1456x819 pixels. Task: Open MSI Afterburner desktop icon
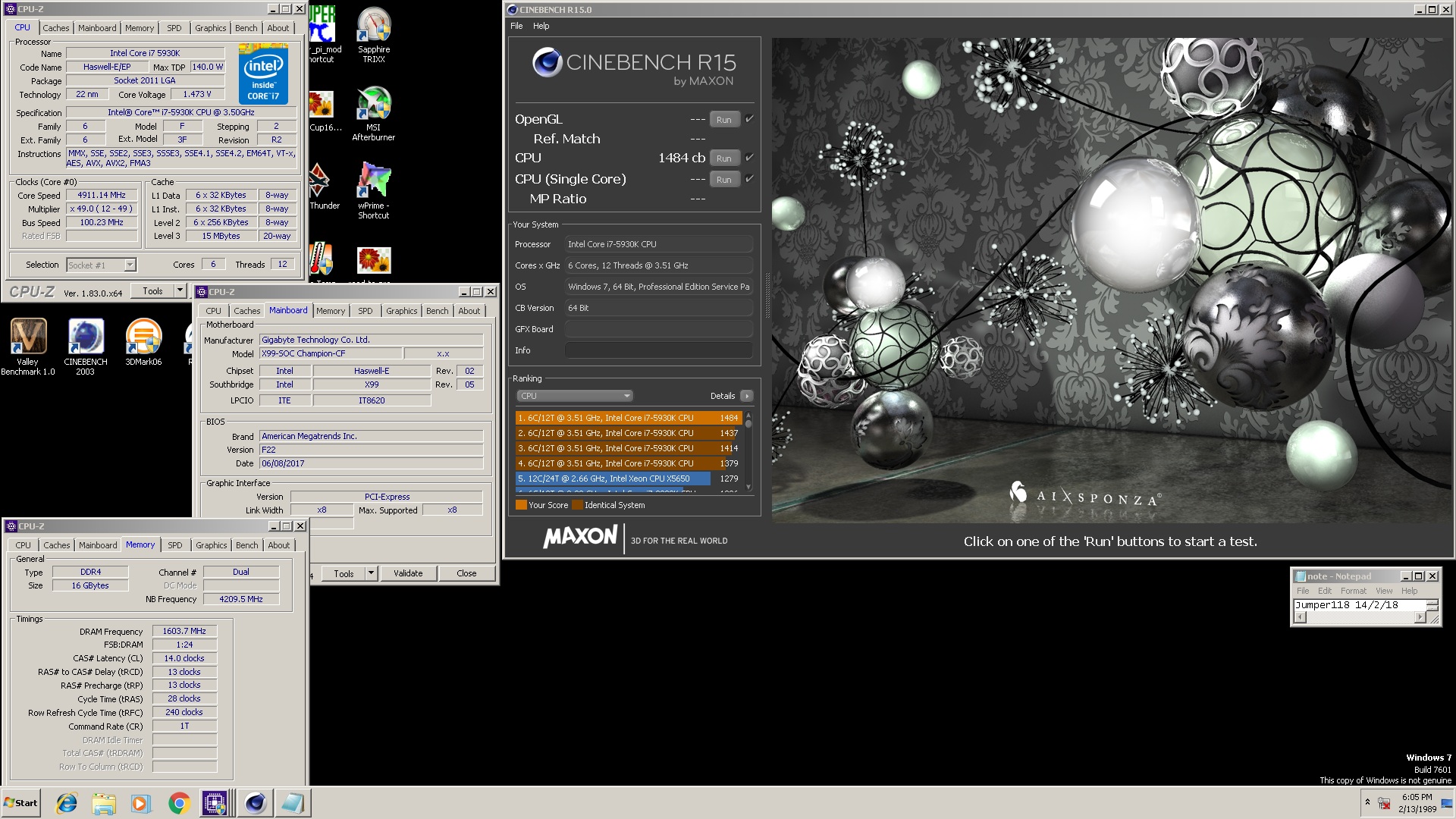[x=374, y=113]
